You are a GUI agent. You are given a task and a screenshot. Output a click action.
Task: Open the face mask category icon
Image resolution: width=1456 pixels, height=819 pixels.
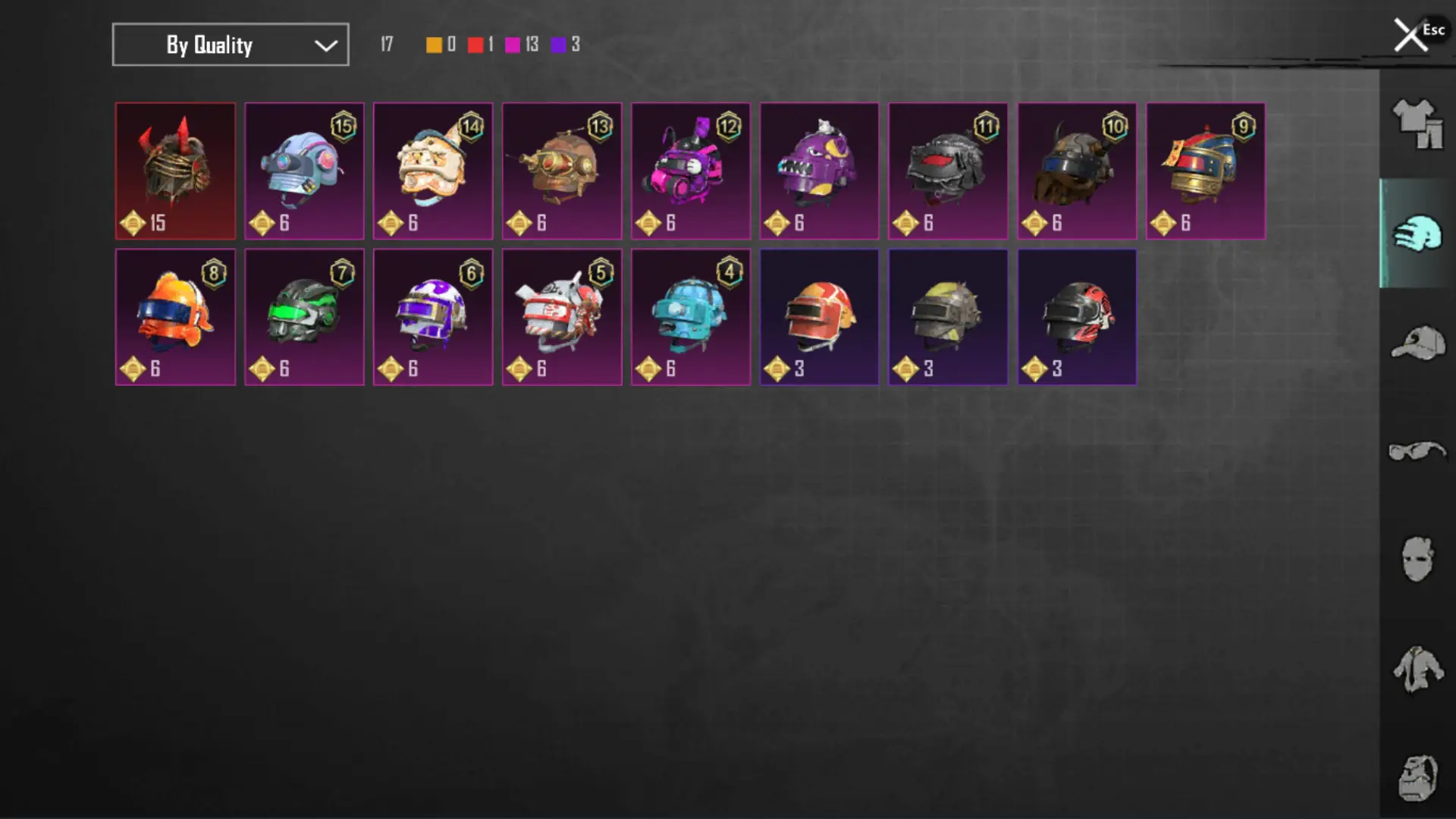[x=1417, y=559]
